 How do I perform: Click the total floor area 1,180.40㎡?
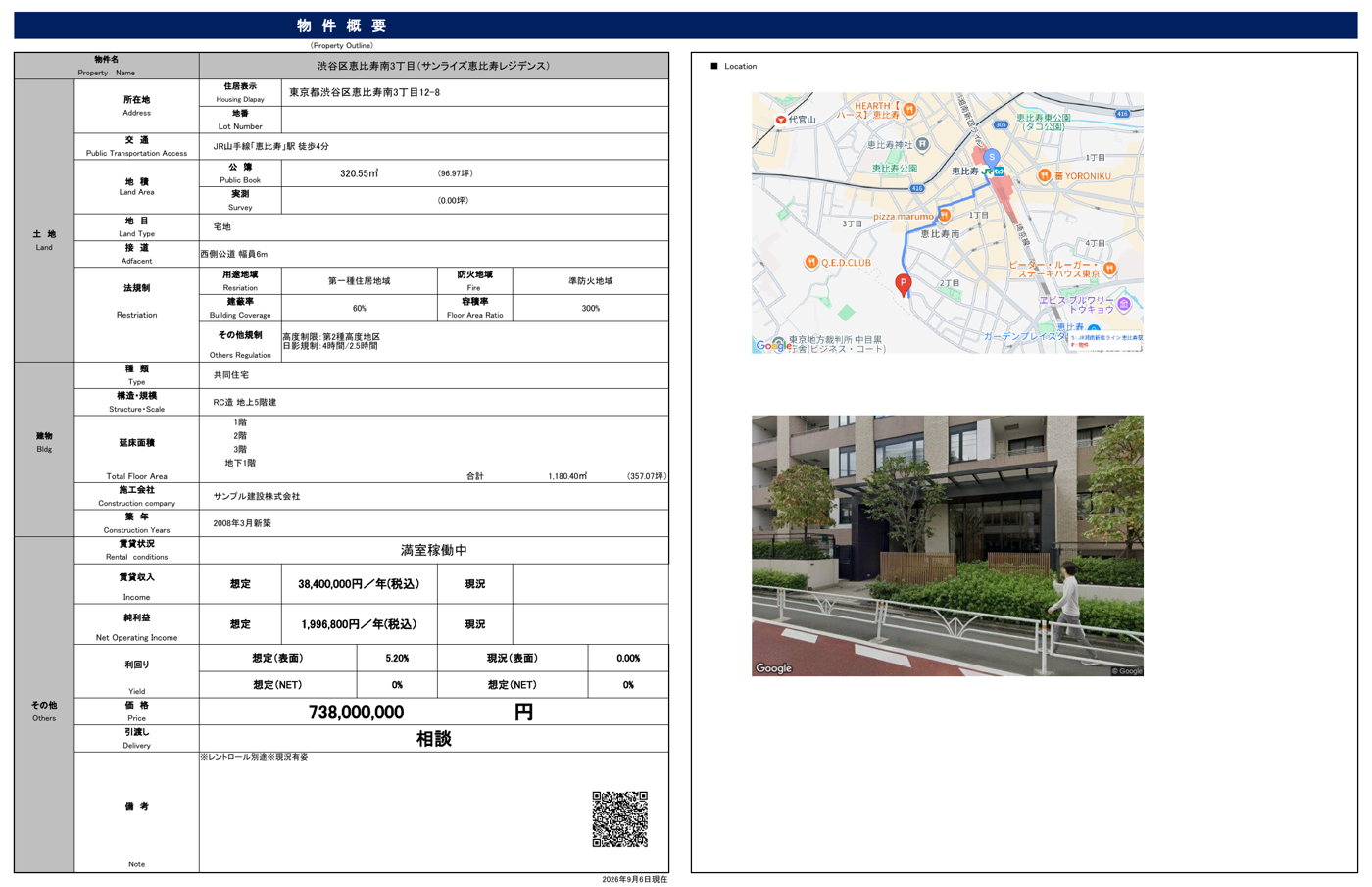(567, 476)
